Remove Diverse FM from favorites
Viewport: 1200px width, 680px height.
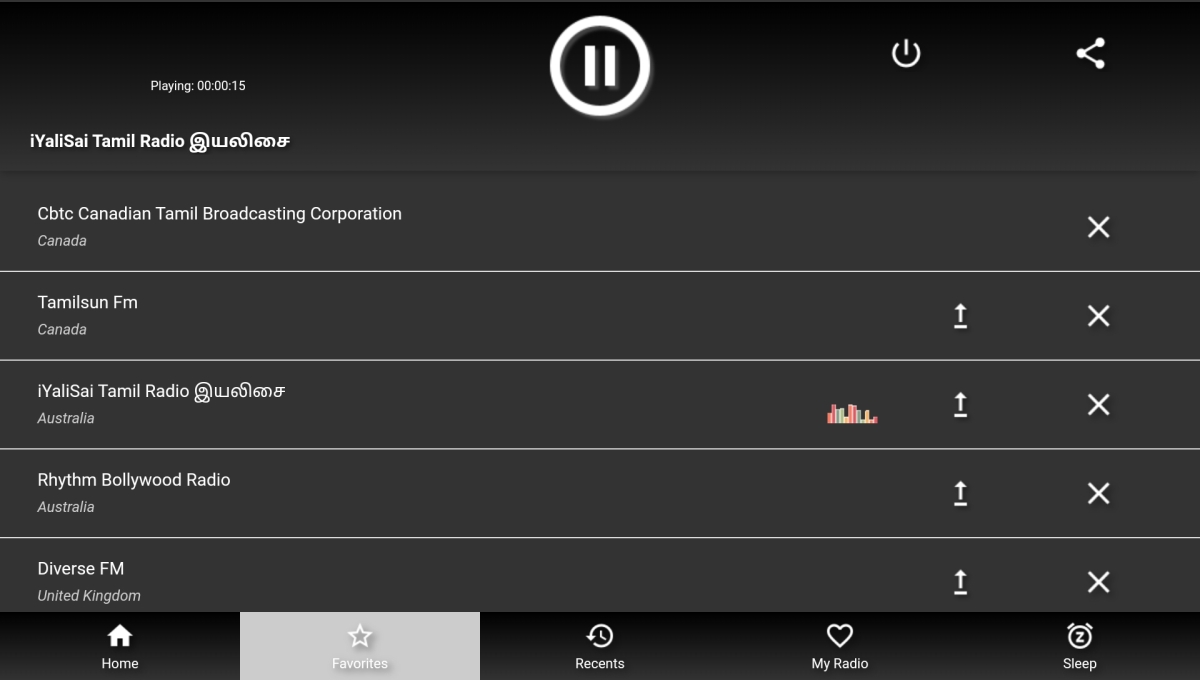point(1098,582)
